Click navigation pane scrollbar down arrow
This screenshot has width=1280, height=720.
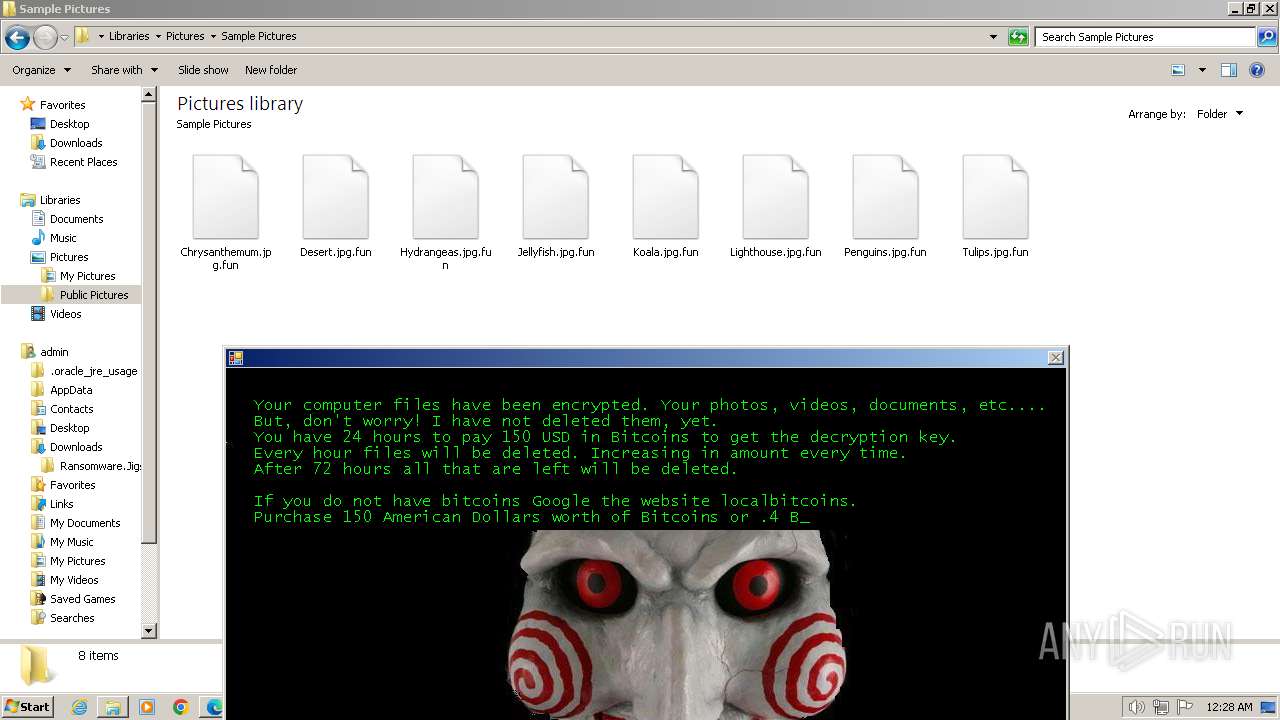[149, 631]
